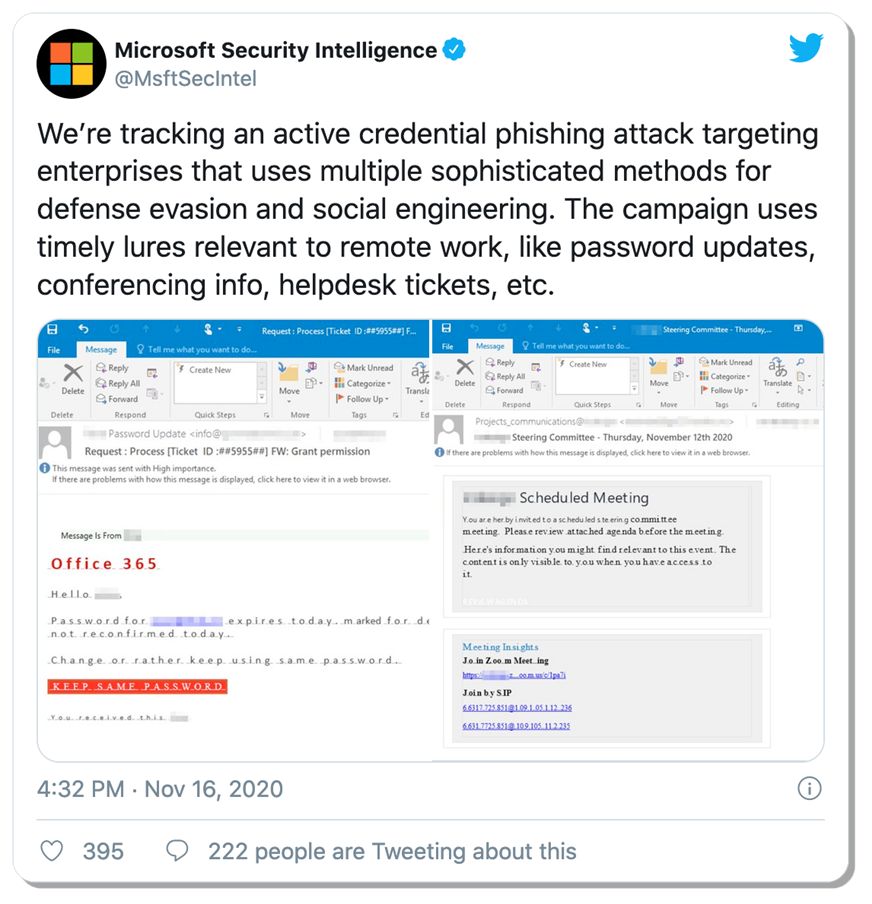The height and width of the screenshot is (904, 872).
Task: Click the Move folder icon in left email
Action: (288, 372)
